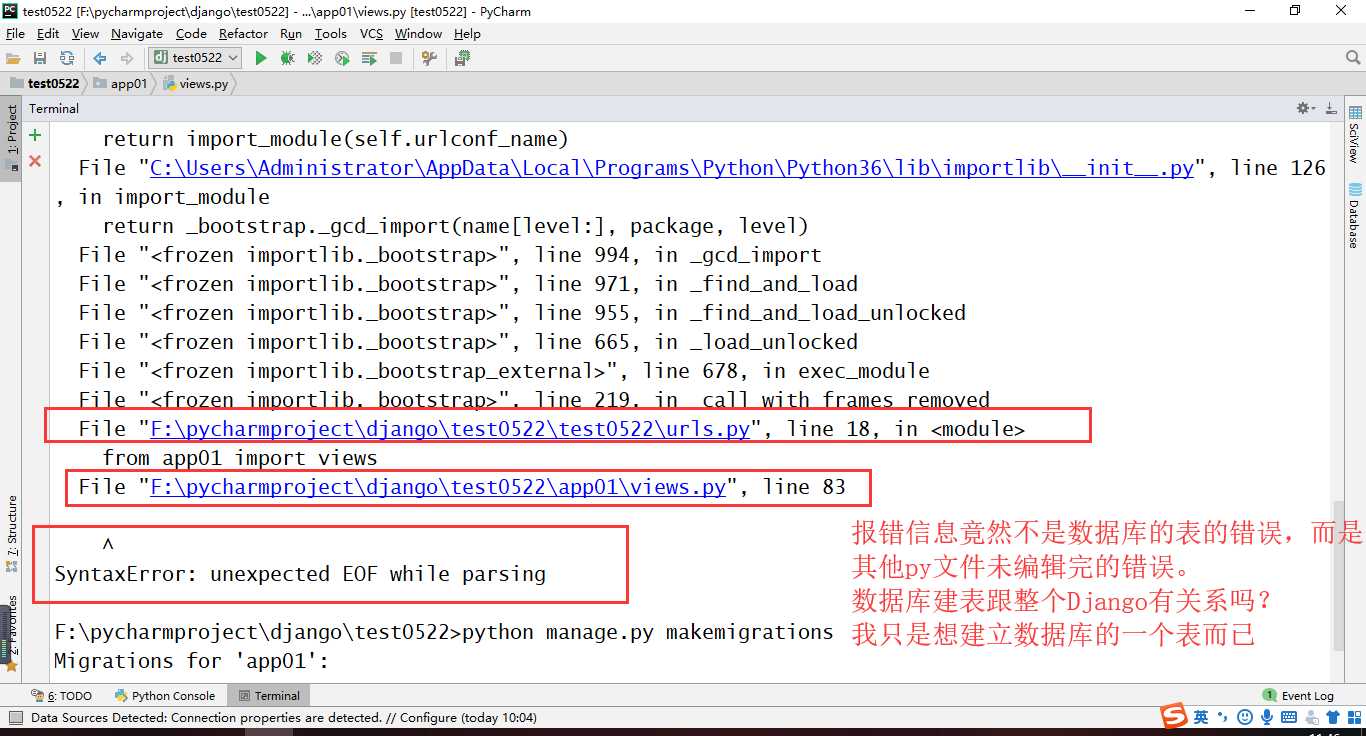Open the 7: Structure side tab
This screenshot has width=1366, height=736.
[x=11, y=533]
